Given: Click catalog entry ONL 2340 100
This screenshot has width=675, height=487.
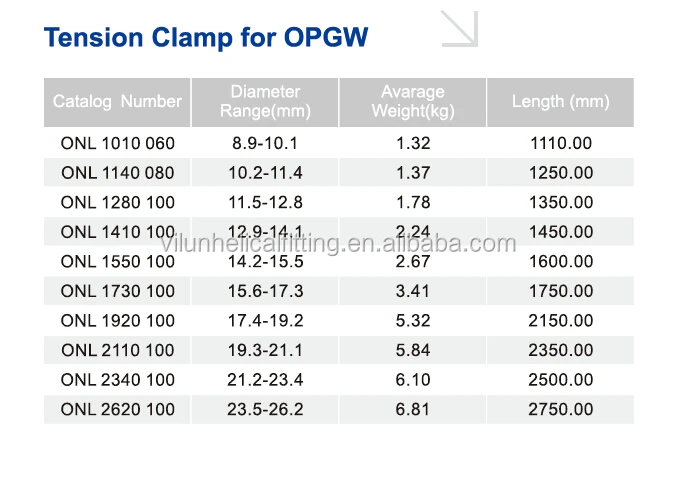Looking at the screenshot, I should (117, 380).
